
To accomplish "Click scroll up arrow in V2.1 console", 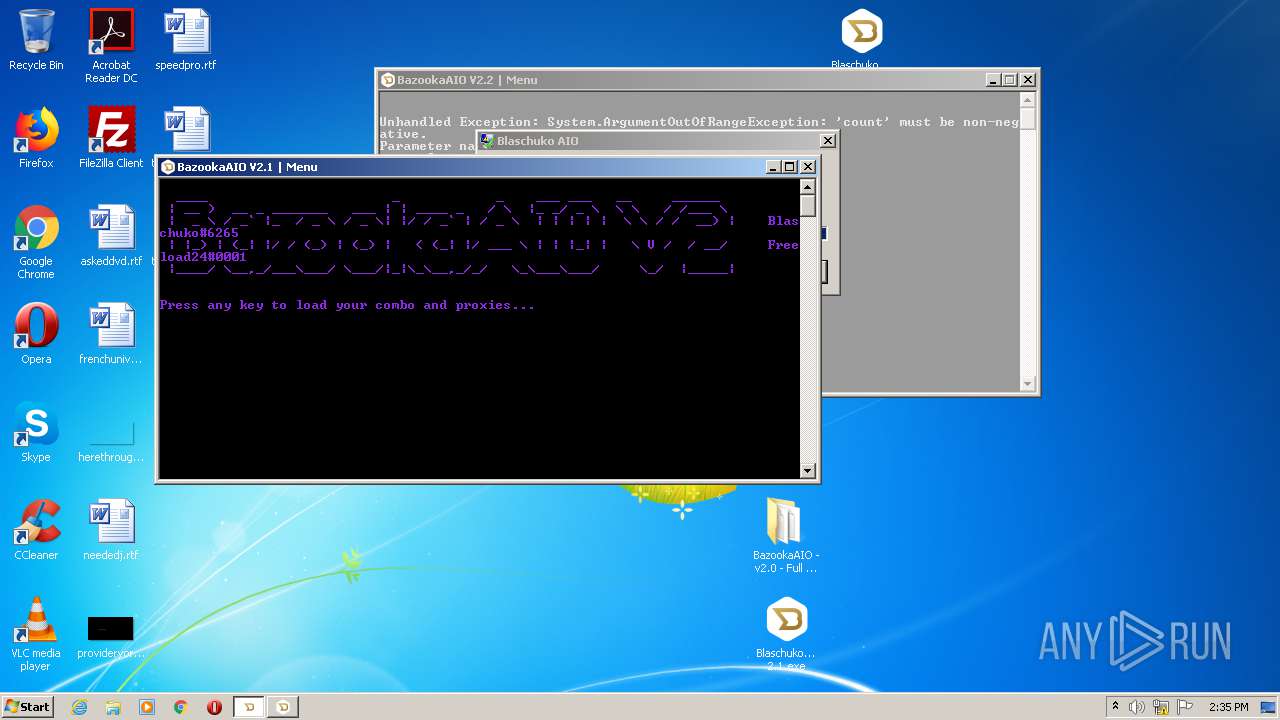I will coord(808,187).
